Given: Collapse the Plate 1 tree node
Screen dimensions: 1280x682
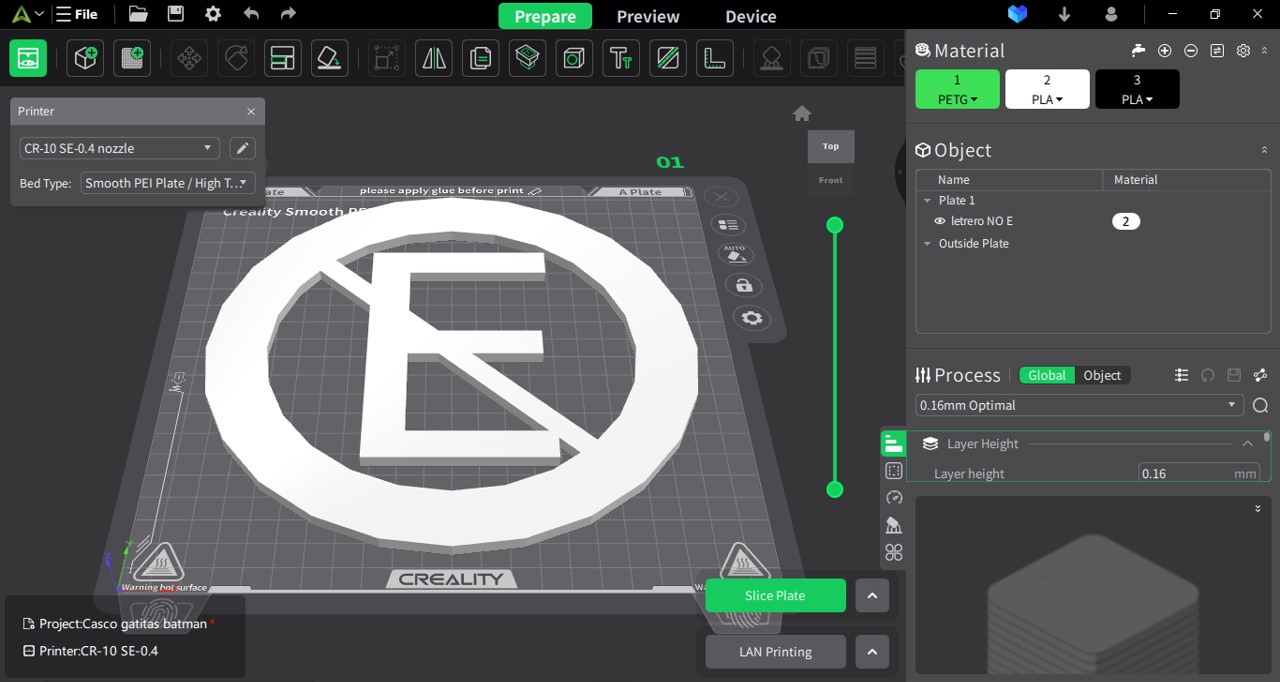Looking at the screenshot, I should coord(927,201).
